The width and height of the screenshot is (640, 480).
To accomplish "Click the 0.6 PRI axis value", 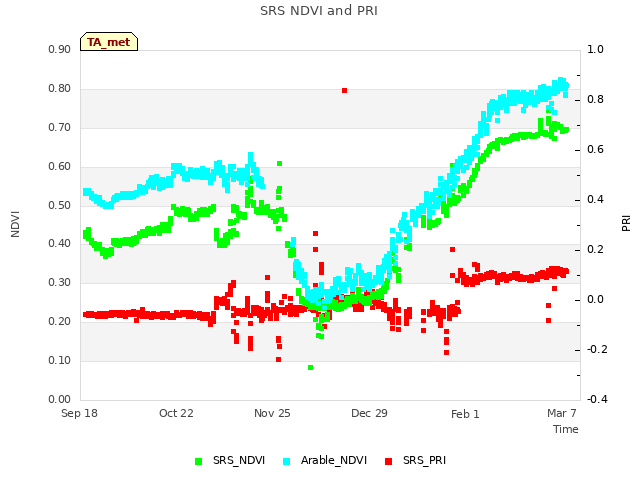I will 596,149.
